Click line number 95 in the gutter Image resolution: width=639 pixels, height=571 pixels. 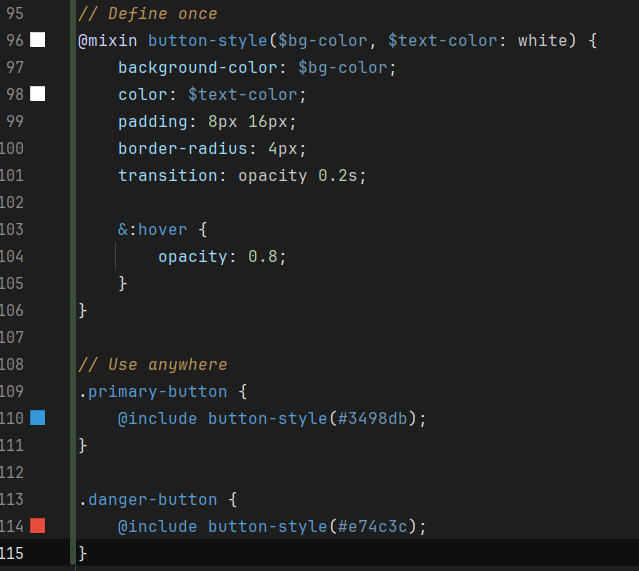pyautogui.click(x=14, y=14)
